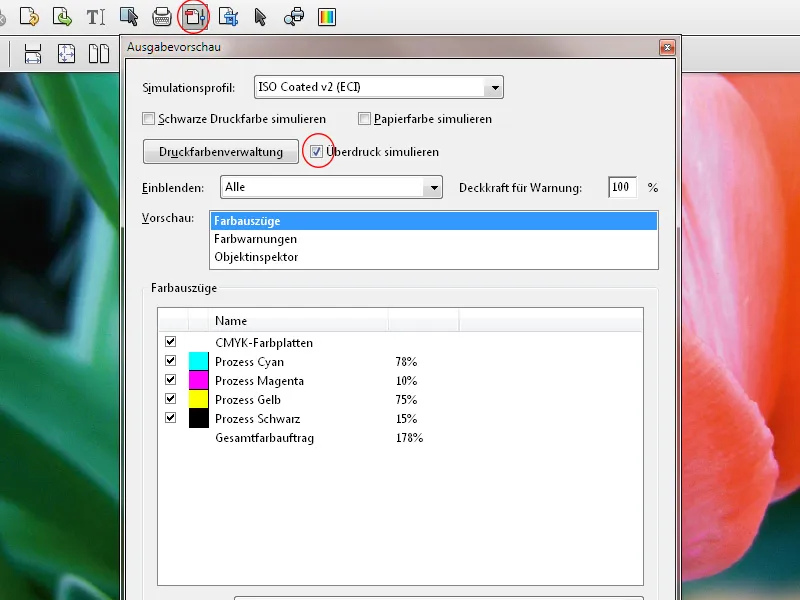Enable Schwarze Druckfarbe simulieren checkbox
This screenshot has height=600, width=800.
[x=148, y=119]
